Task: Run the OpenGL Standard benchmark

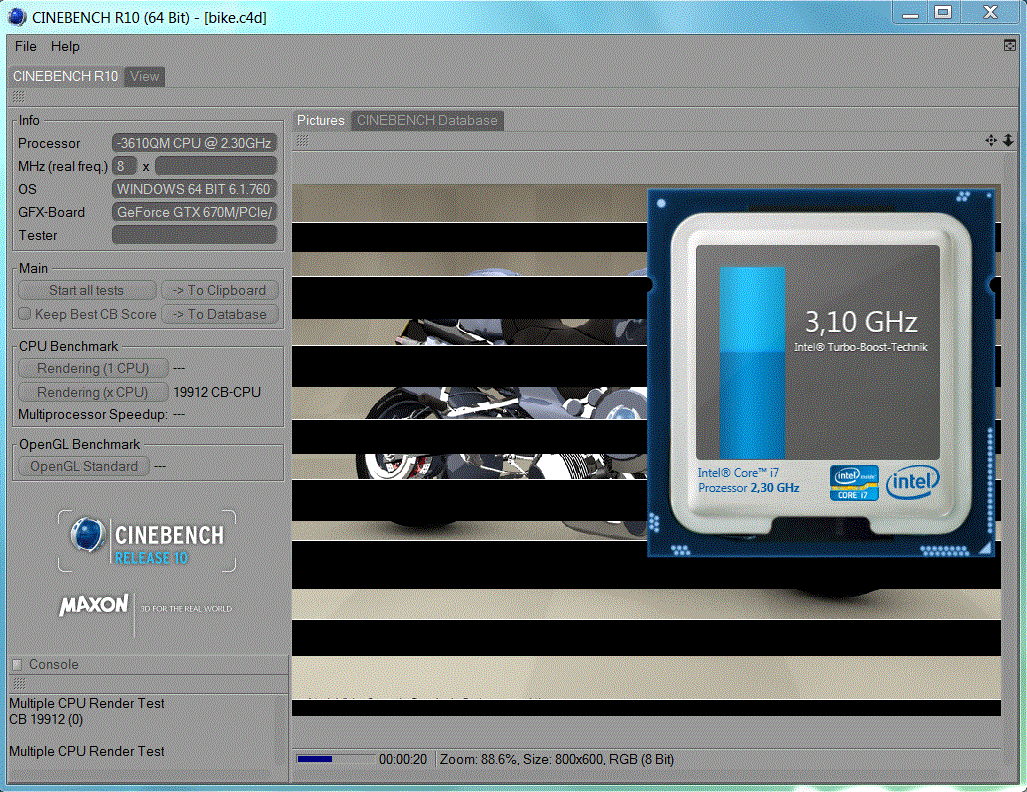Action: [84, 466]
